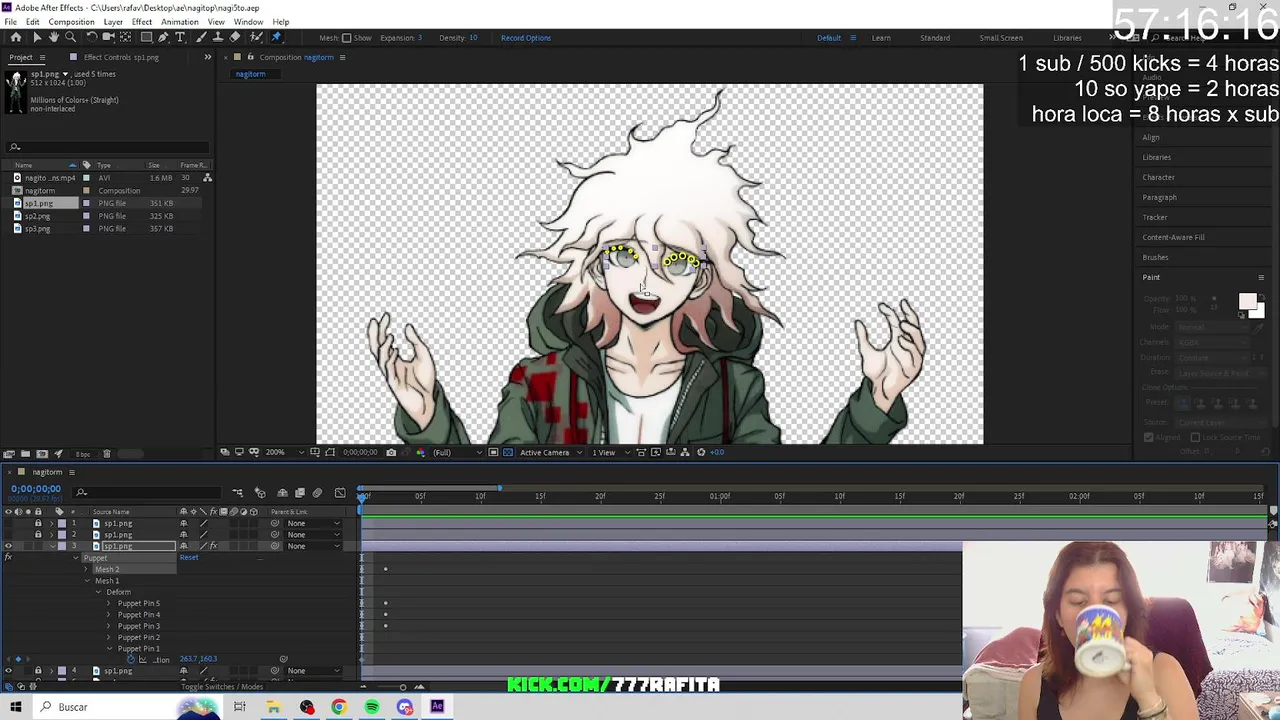Select the Eraser tool
Image resolution: width=1280 pixels, height=720 pixels.
tap(234, 37)
